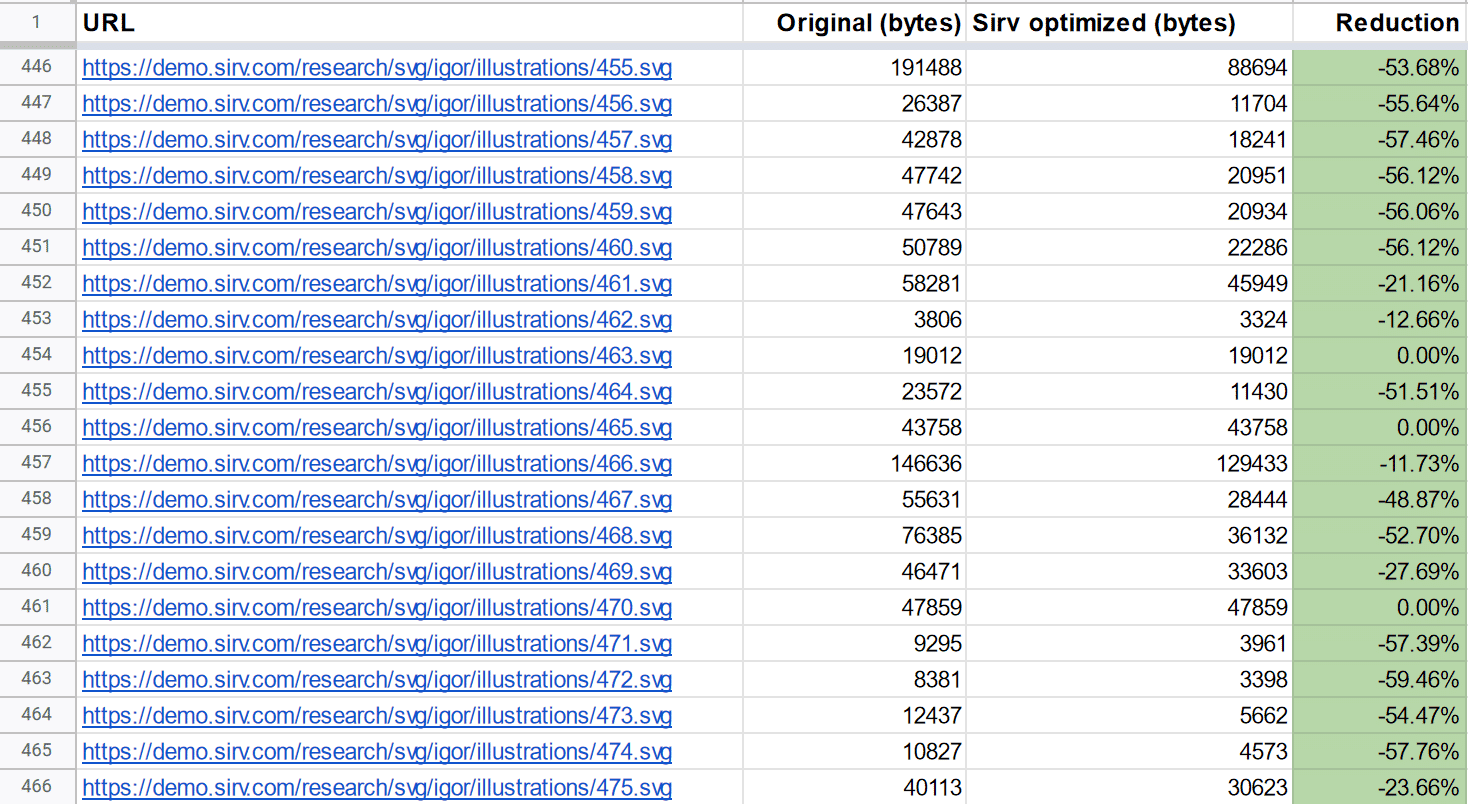Select optimized size cell 88694
The width and height of the screenshot is (1468, 804).
click(x=1129, y=68)
